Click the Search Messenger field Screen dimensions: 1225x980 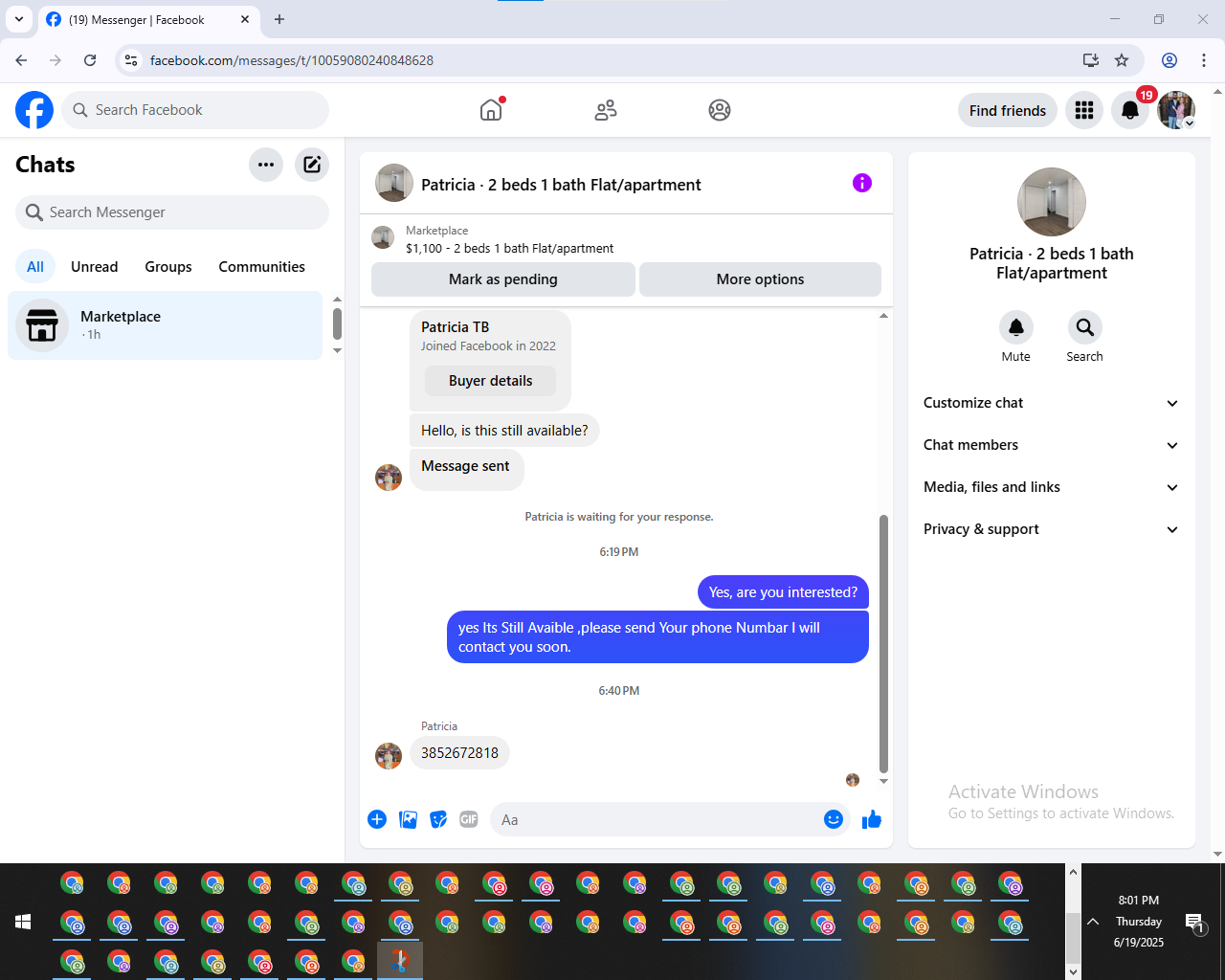tap(172, 212)
